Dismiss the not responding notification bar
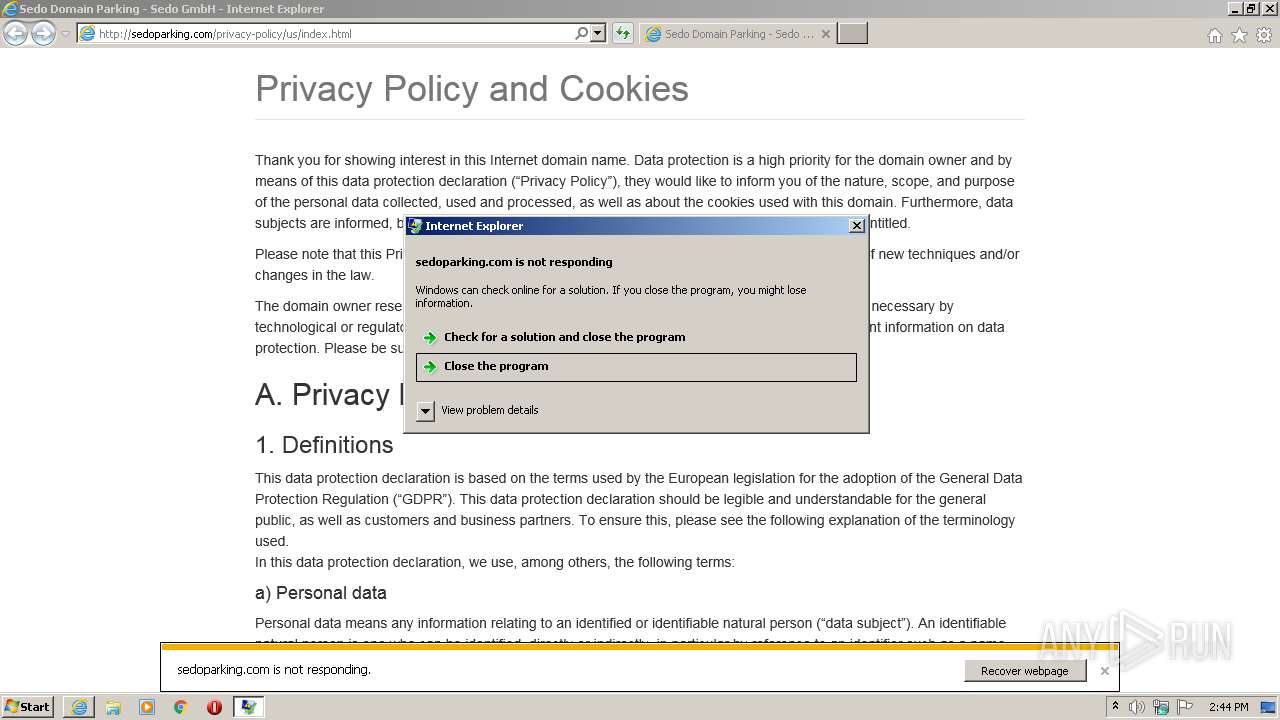Screen dimensions: 1280x720 (1104, 671)
